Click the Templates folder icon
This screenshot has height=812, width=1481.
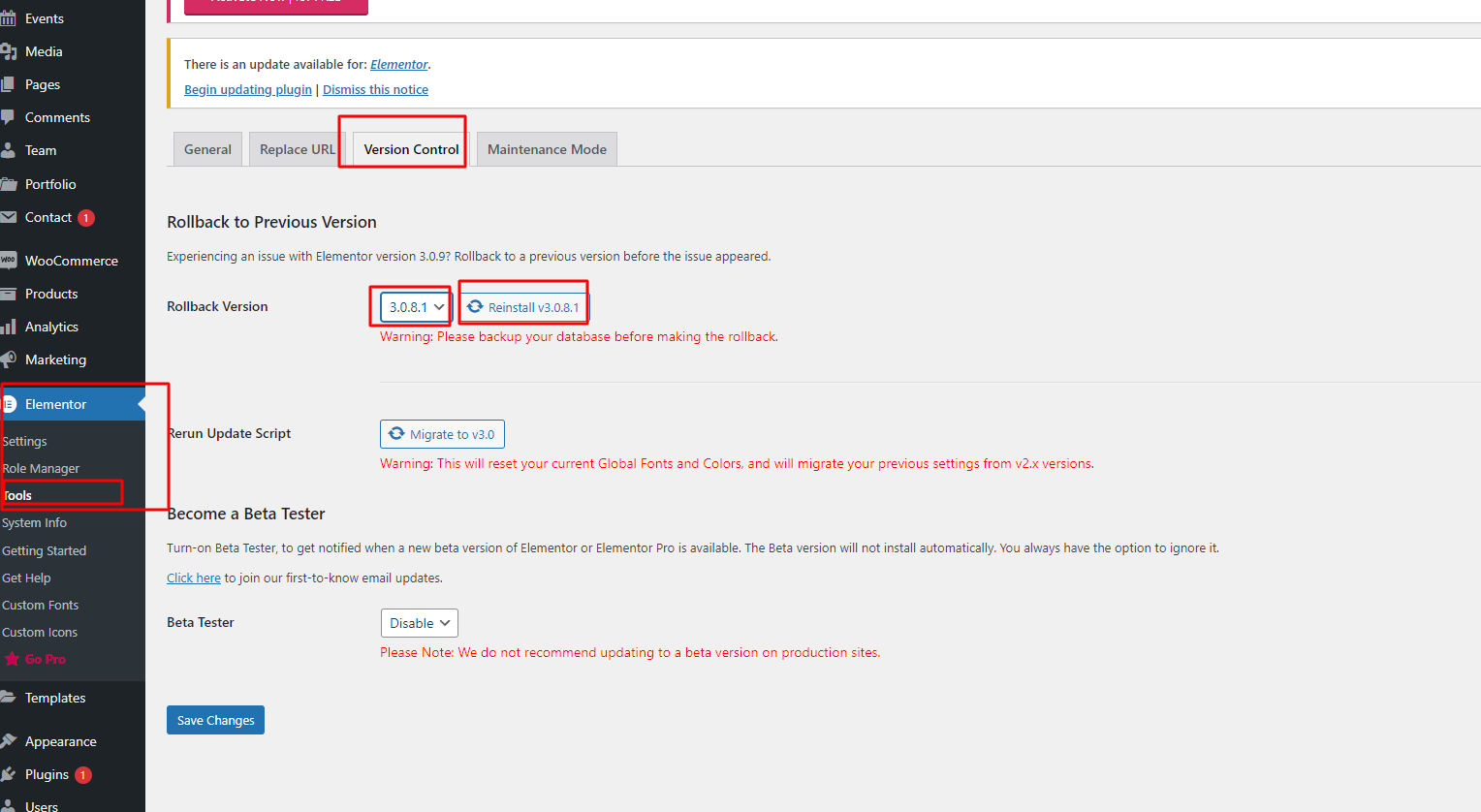(8, 698)
